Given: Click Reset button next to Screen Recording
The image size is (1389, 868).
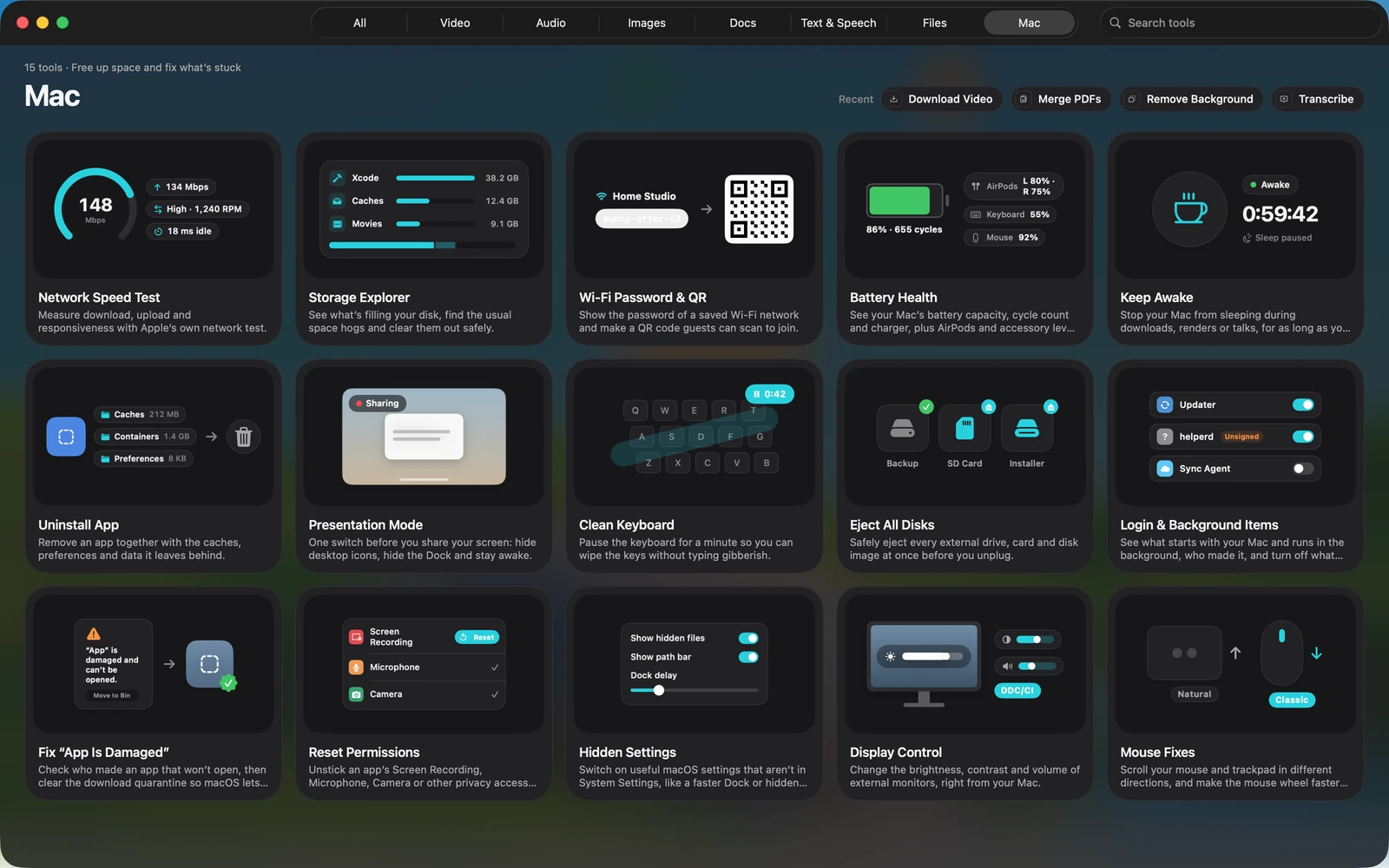Looking at the screenshot, I should [x=477, y=637].
